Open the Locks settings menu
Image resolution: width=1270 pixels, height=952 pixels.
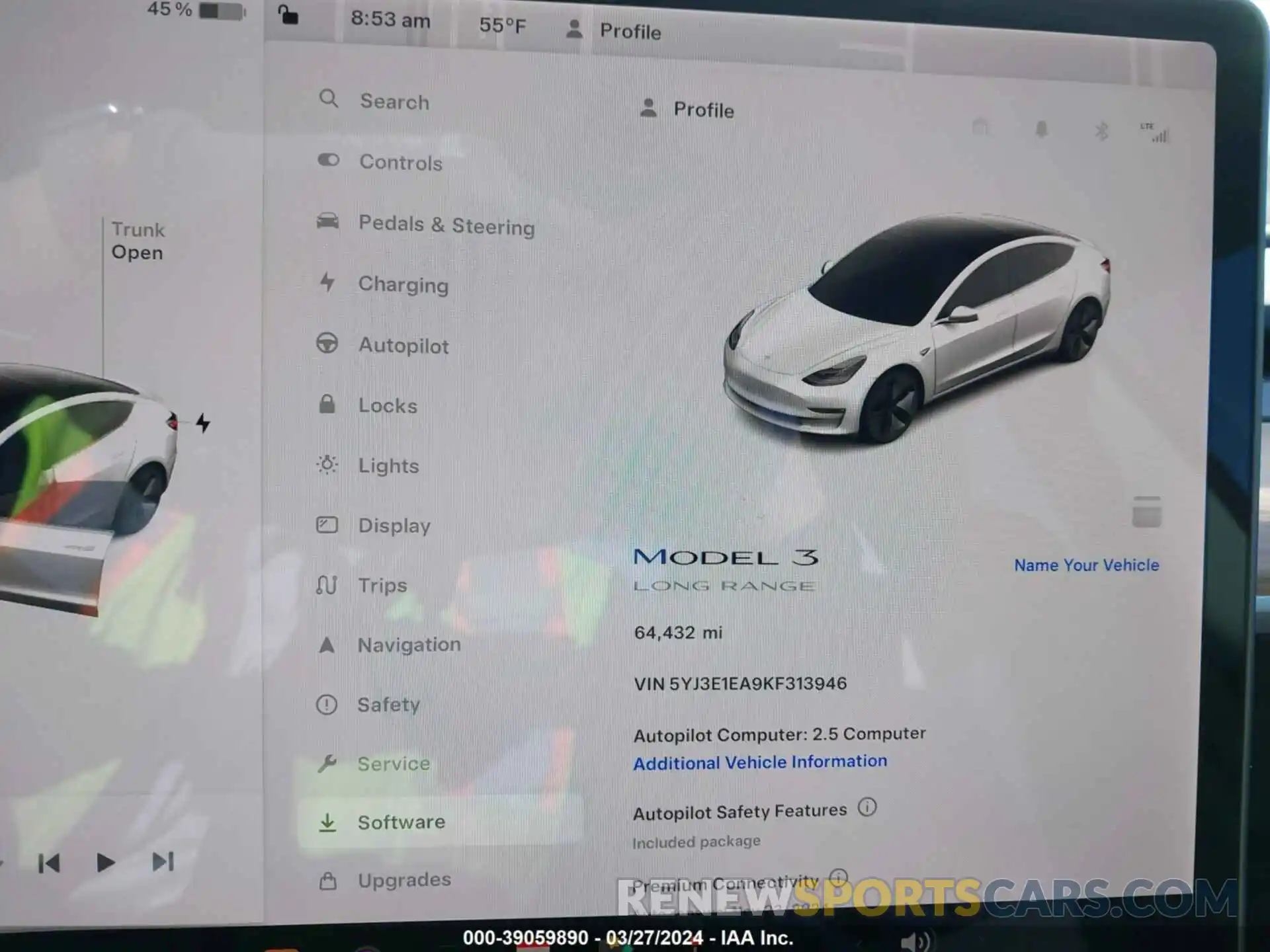pyautogui.click(x=389, y=405)
